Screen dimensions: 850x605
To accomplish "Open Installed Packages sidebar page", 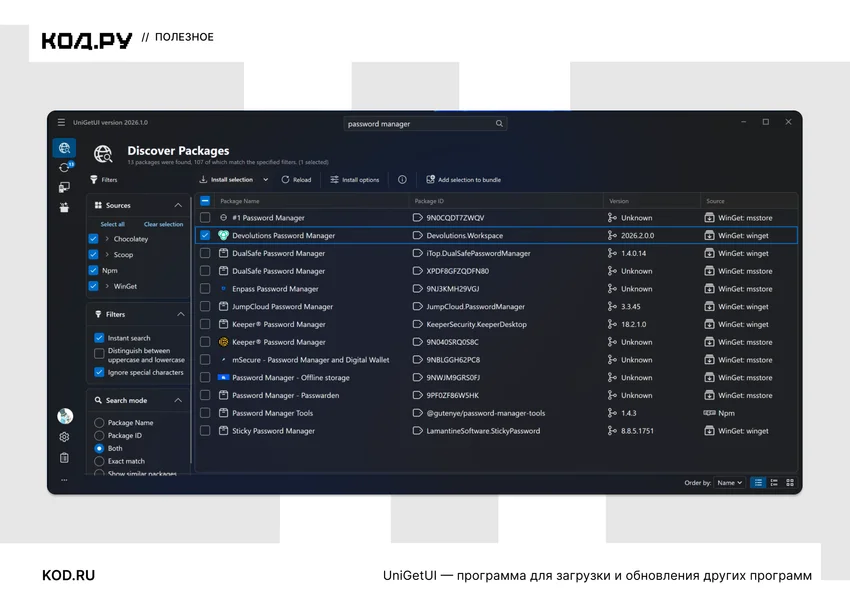I will pos(64,188).
